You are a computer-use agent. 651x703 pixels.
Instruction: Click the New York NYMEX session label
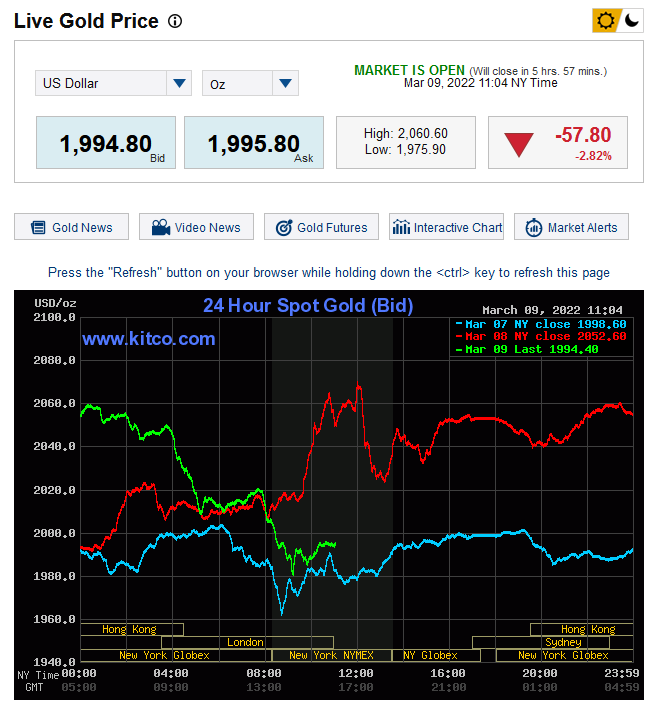(x=331, y=655)
